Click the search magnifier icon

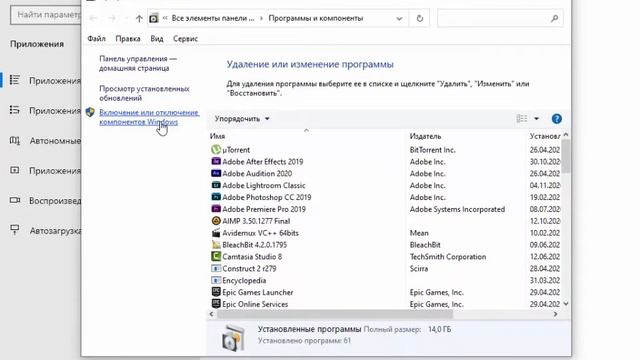pyautogui.click(x=554, y=18)
